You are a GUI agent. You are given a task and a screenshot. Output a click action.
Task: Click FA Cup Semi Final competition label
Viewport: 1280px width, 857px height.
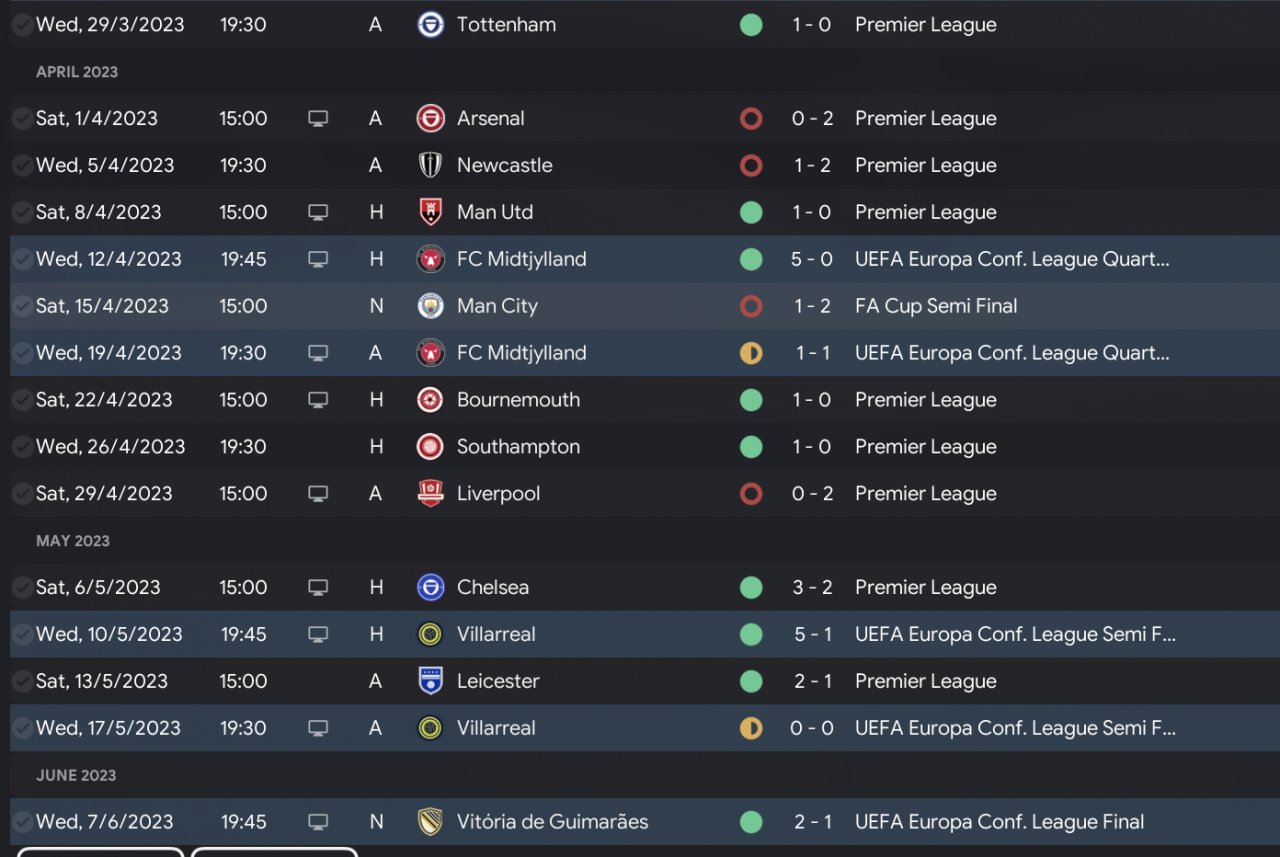(x=935, y=306)
